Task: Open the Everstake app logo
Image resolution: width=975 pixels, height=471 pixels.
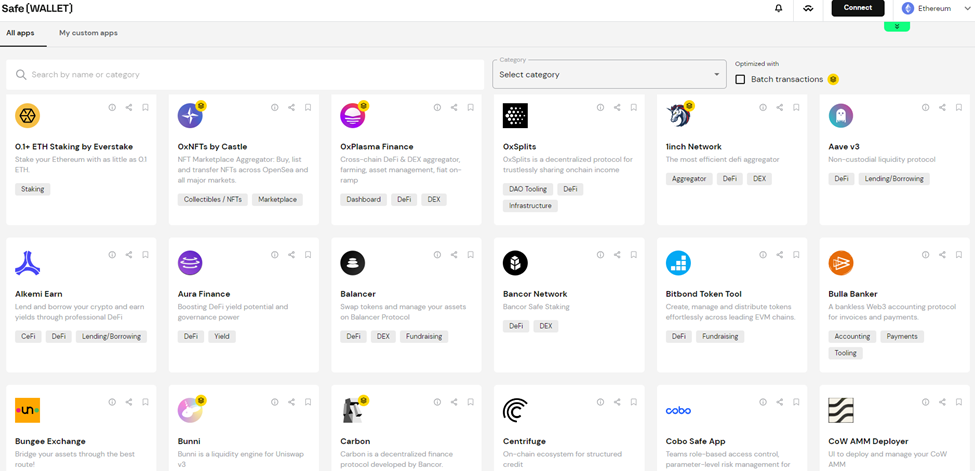Action: pos(27,116)
